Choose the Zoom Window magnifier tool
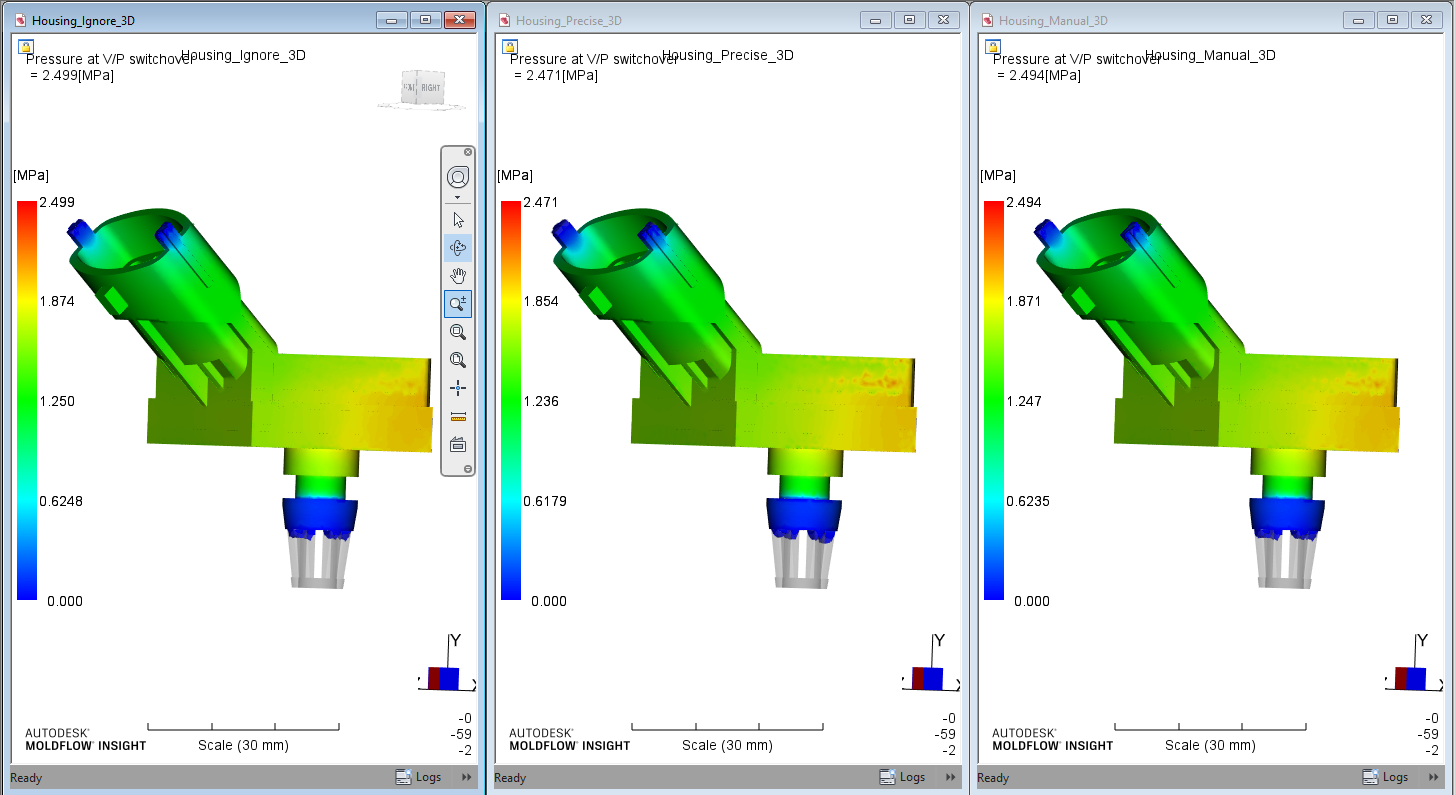1455x795 pixels. point(457,331)
